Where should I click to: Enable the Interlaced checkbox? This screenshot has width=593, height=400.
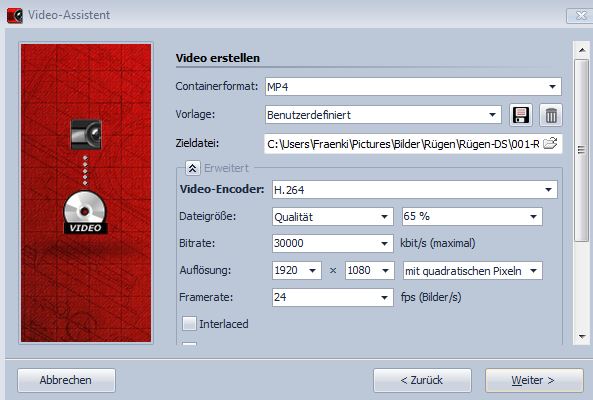(x=189, y=324)
